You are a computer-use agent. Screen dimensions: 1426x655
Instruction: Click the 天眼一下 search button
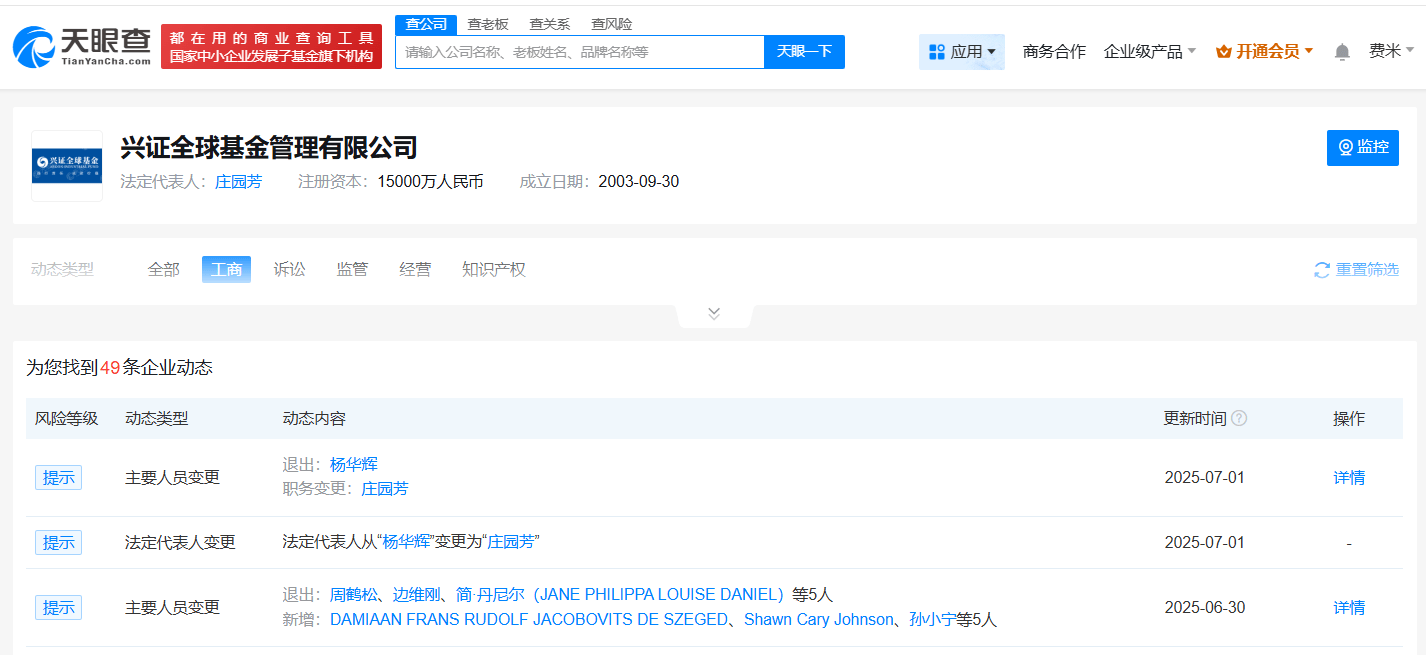[804, 52]
